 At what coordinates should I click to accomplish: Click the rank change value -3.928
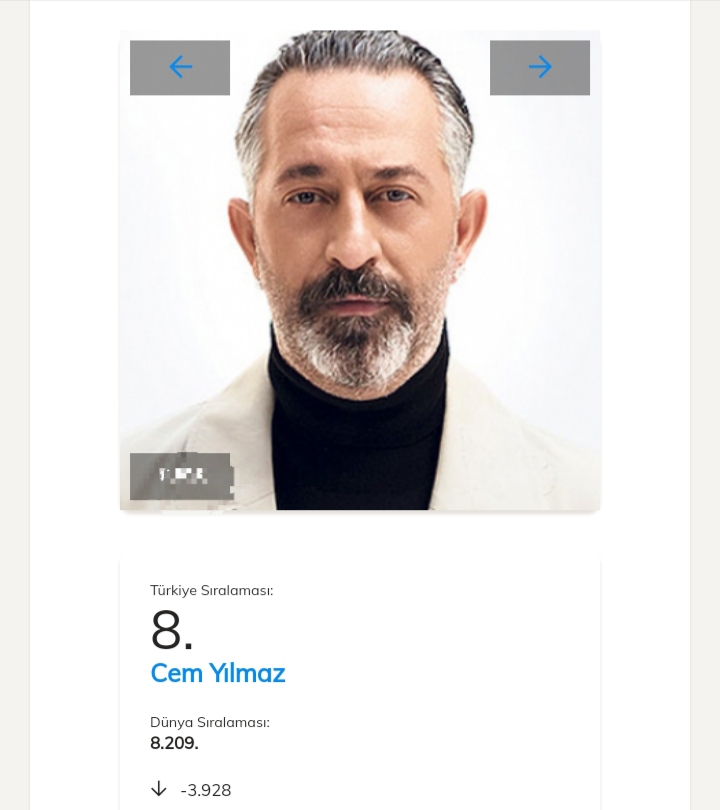(x=206, y=790)
